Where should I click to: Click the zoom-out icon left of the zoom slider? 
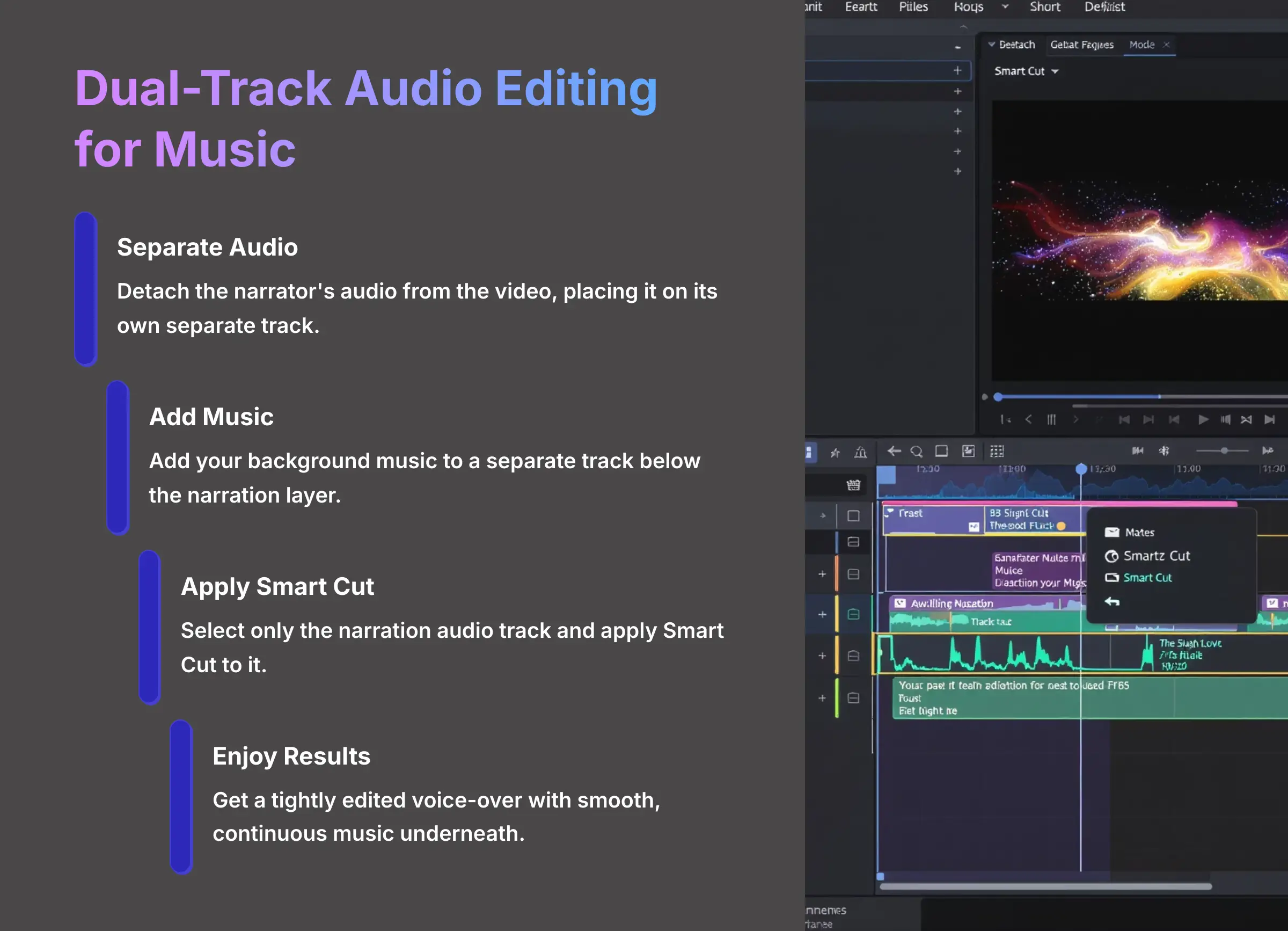point(1138,450)
